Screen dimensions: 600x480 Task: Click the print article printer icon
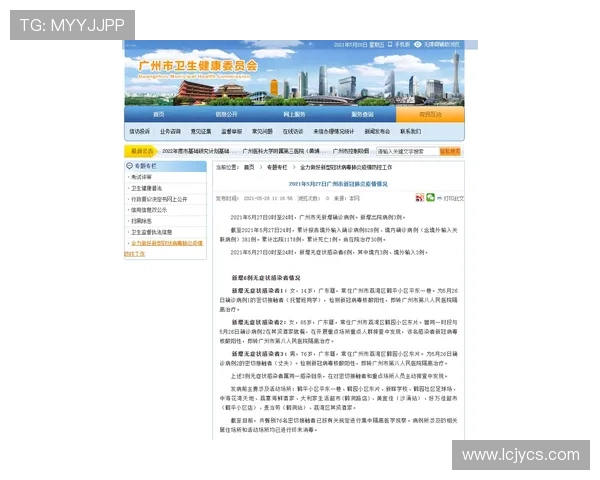coord(439,198)
